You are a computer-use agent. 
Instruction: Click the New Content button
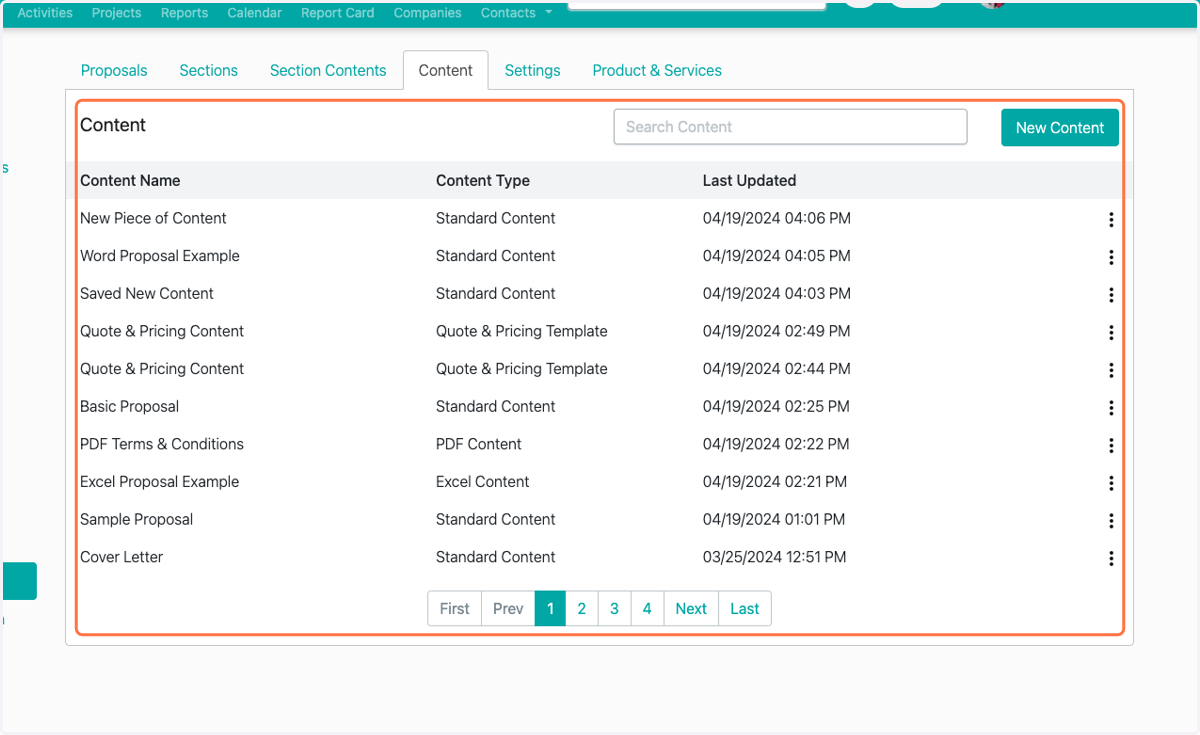1060,127
